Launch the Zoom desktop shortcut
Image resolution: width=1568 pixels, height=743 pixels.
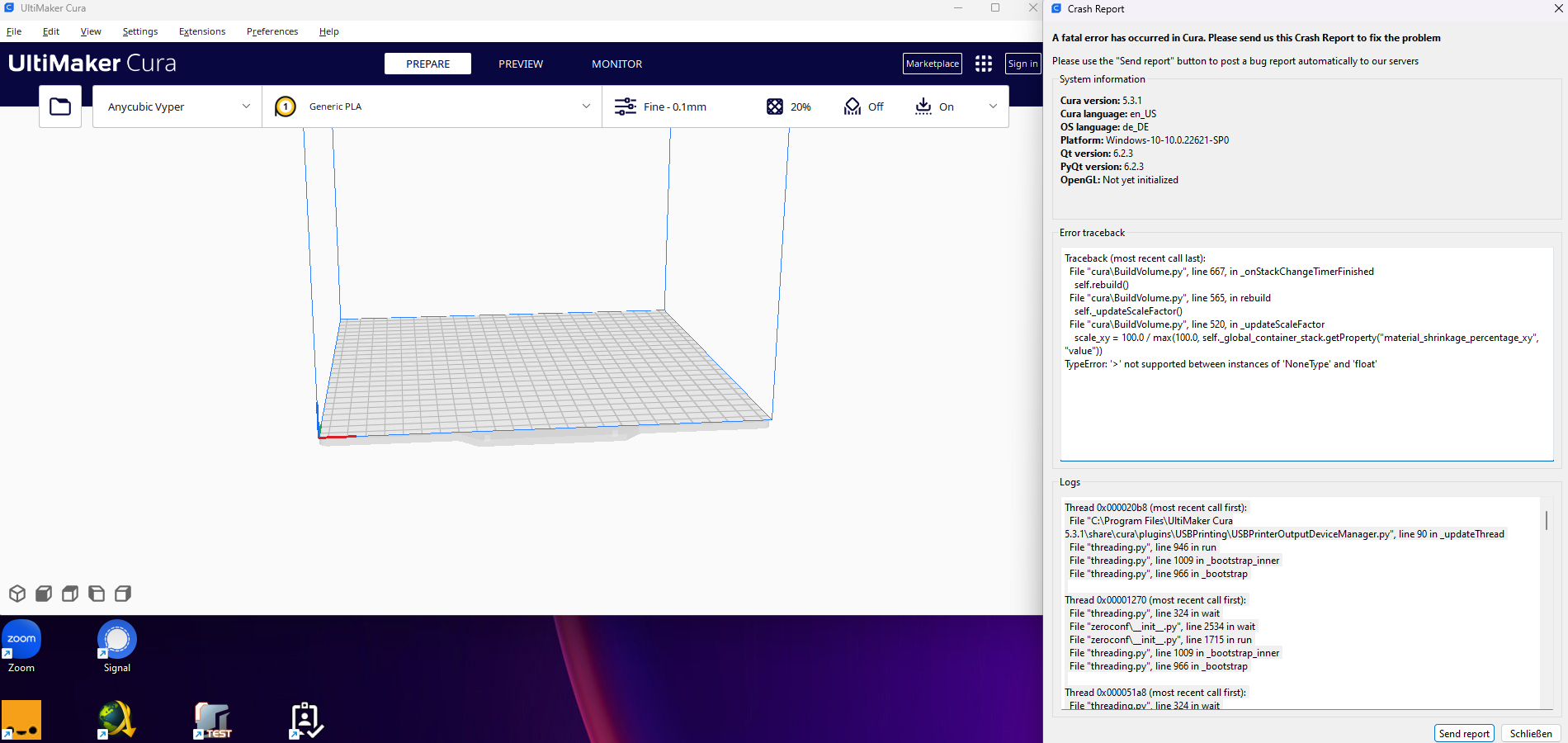click(21, 640)
